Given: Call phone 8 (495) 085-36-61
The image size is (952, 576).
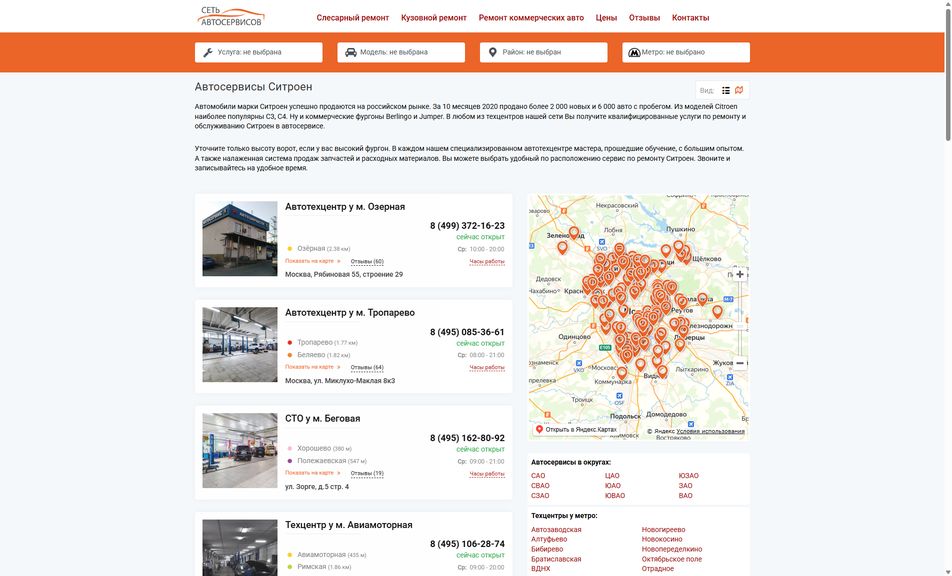Looking at the screenshot, I should pos(467,332).
